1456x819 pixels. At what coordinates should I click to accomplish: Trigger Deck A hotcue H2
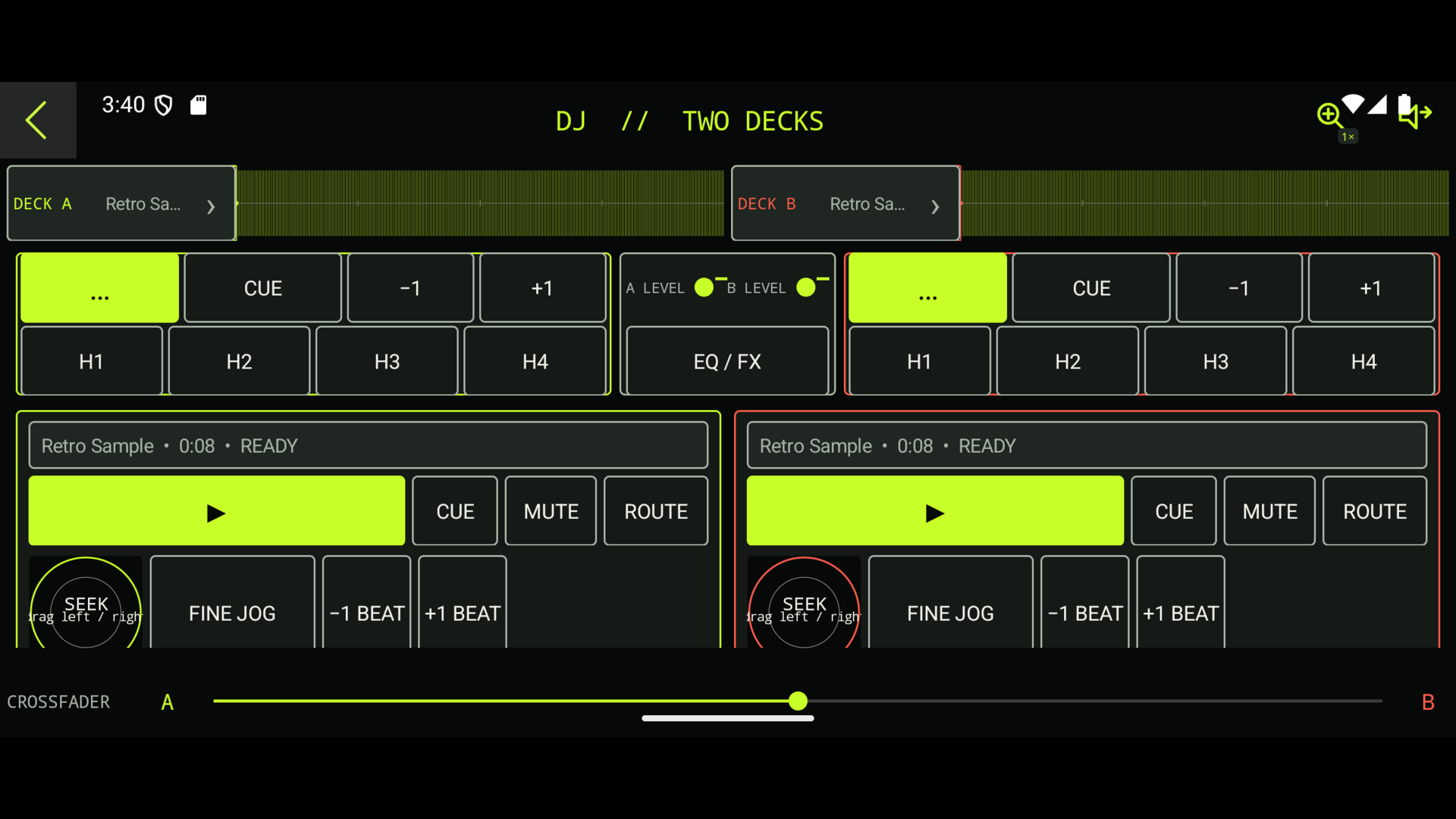[x=239, y=361]
